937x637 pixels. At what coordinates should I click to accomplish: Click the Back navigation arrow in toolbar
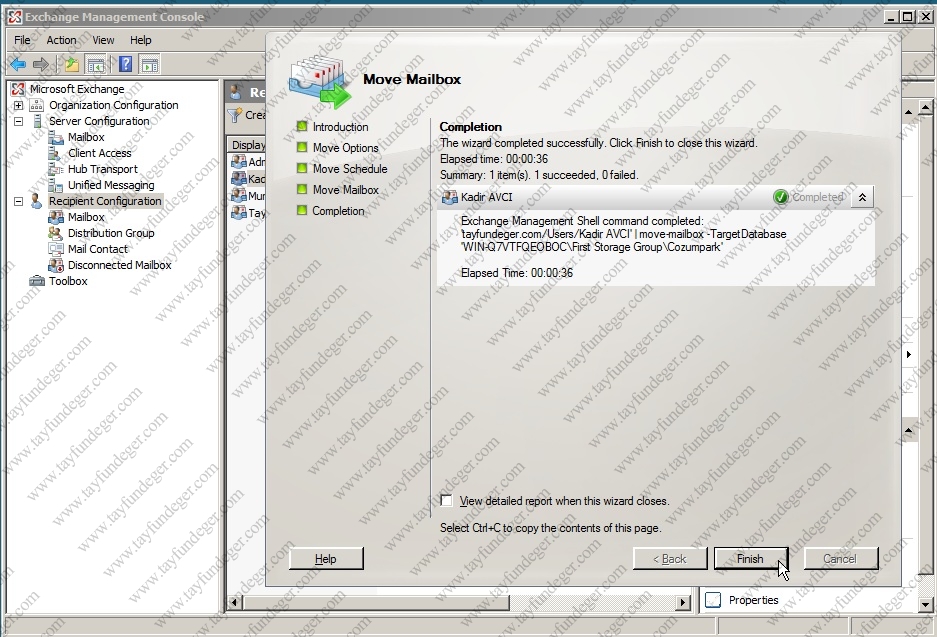18,64
